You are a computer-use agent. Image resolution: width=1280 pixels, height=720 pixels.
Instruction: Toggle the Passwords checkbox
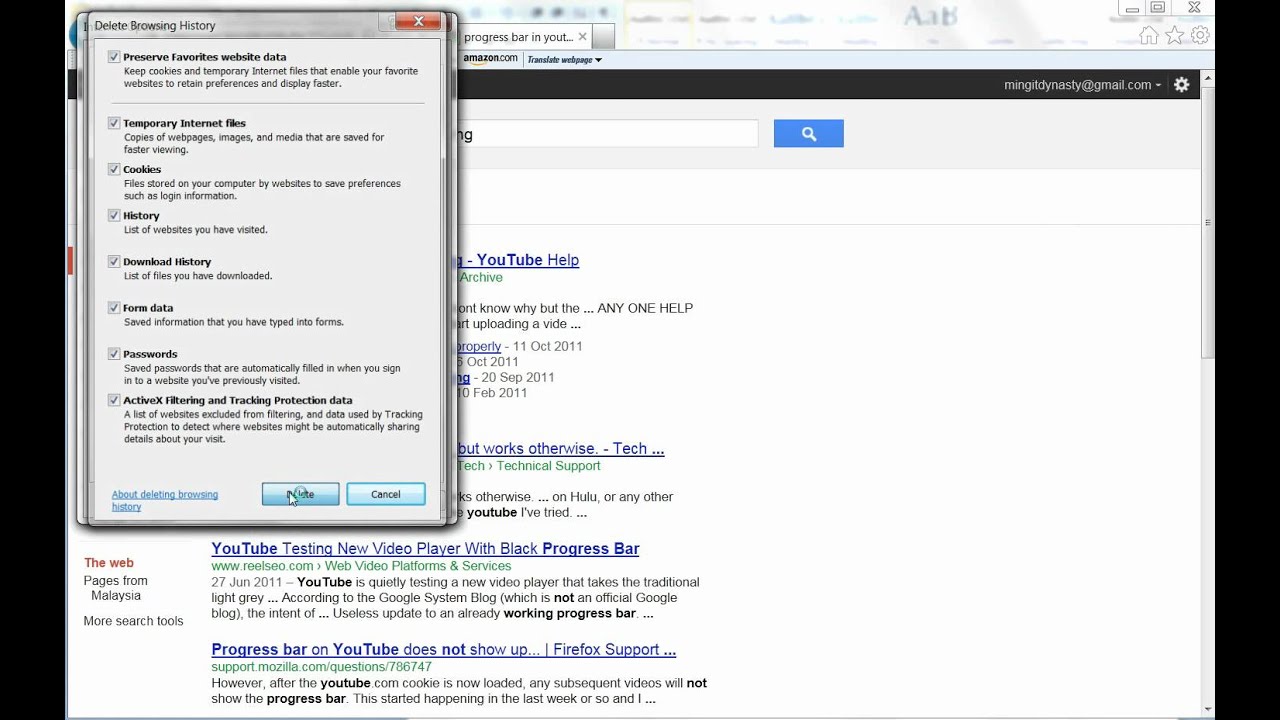pyautogui.click(x=114, y=354)
